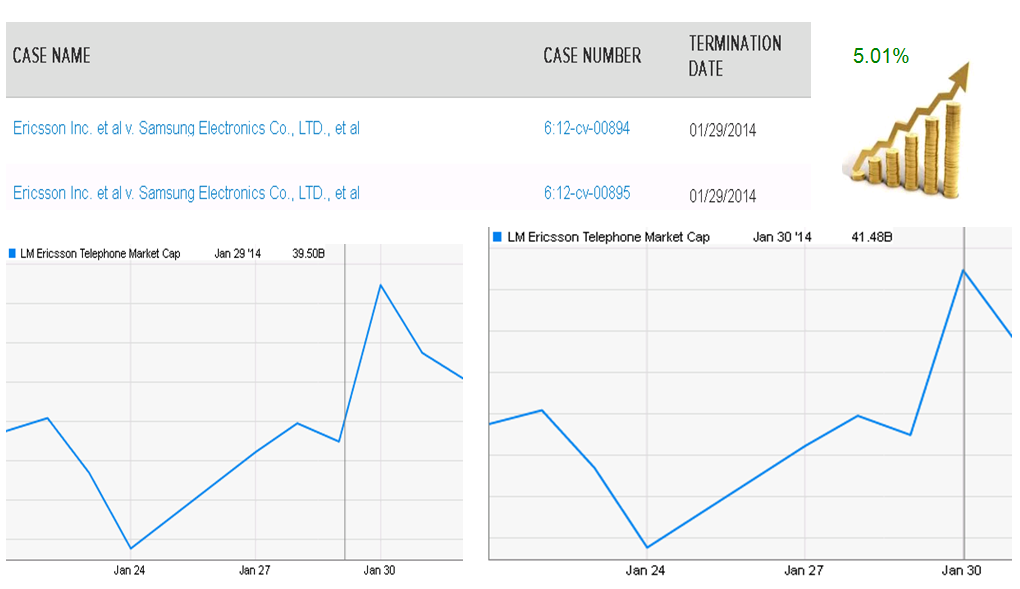Click the peak point of left chart line

381,285
